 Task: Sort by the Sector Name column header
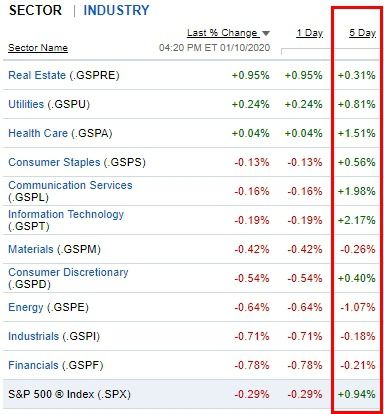point(38,48)
